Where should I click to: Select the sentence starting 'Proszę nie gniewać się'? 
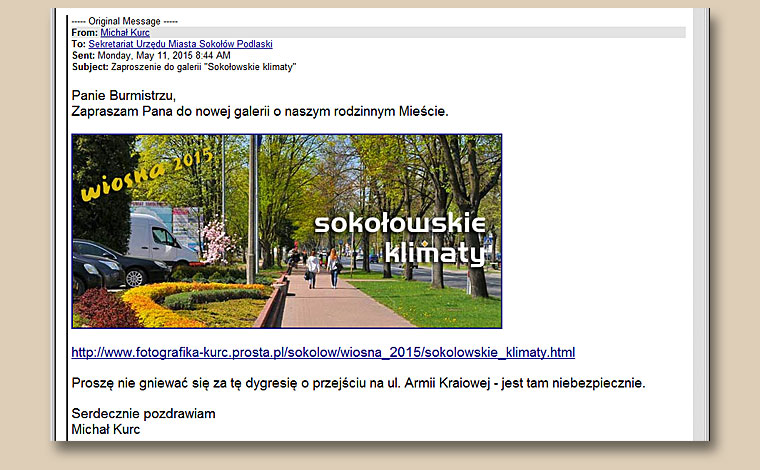pos(358,383)
